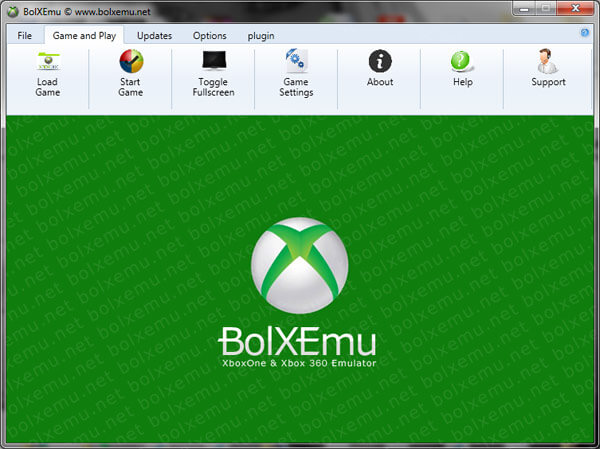Start the game with the Start Game icon
The width and height of the screenshot is (600, 449).
[131, 61]
